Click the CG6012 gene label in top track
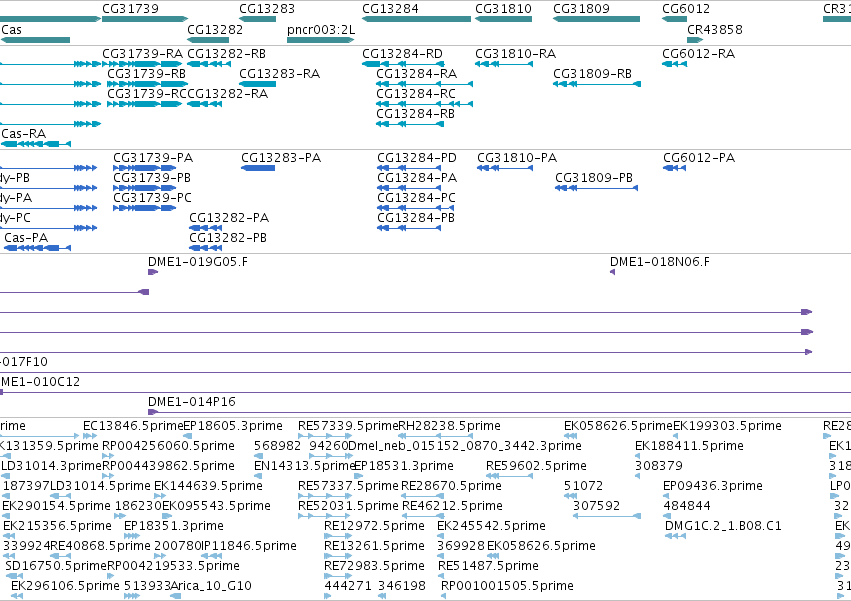 click(x=685, y=9)
